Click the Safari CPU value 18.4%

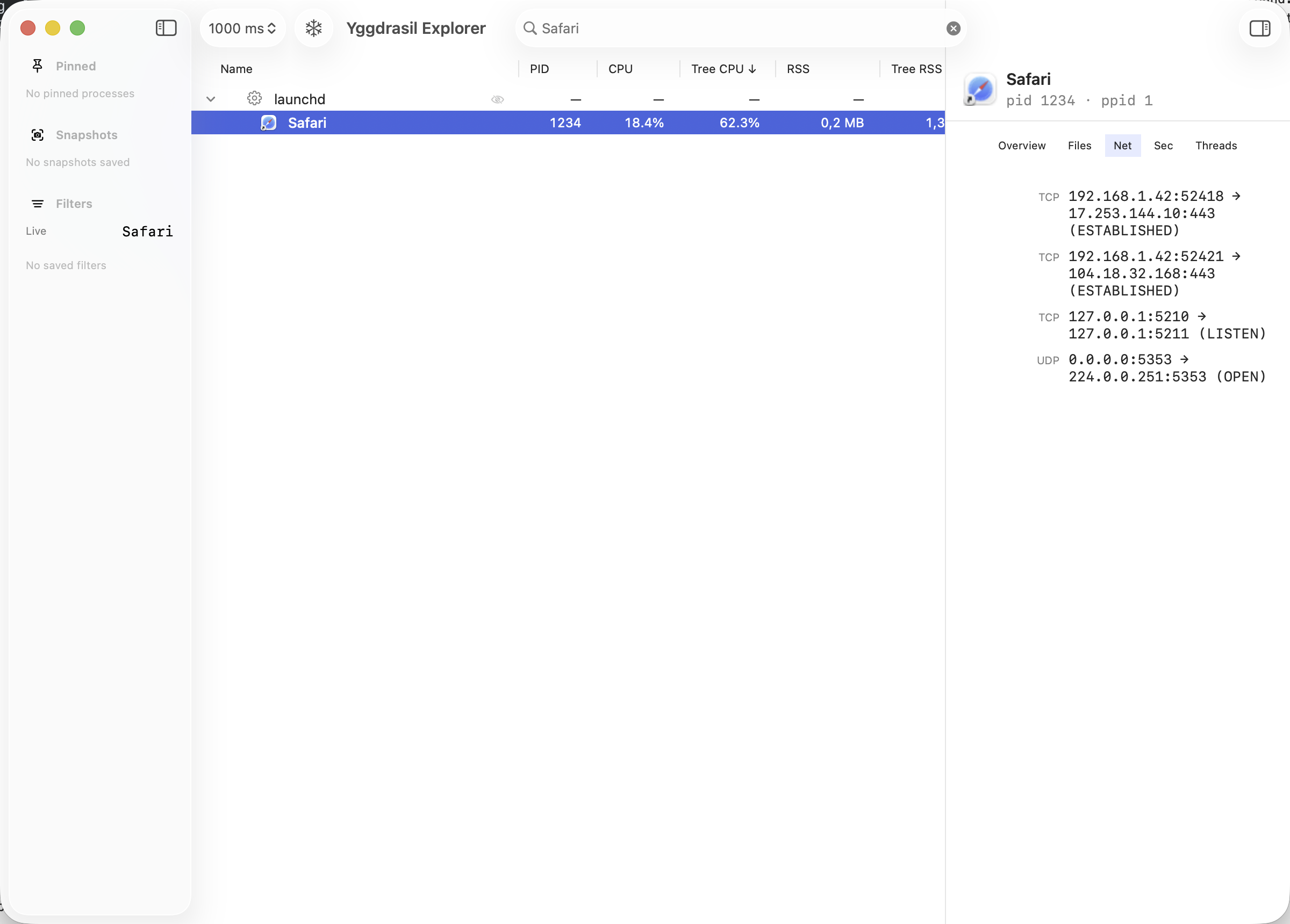[644, 122]
